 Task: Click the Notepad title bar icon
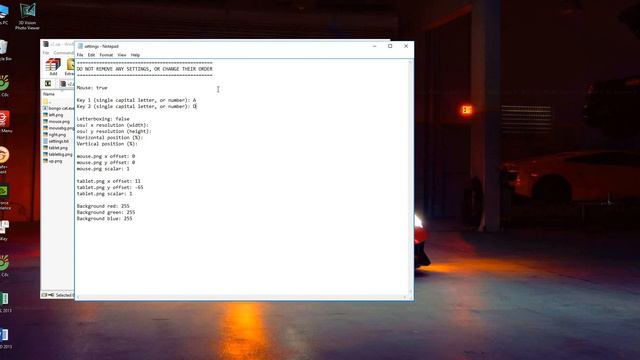click(80, 46)
